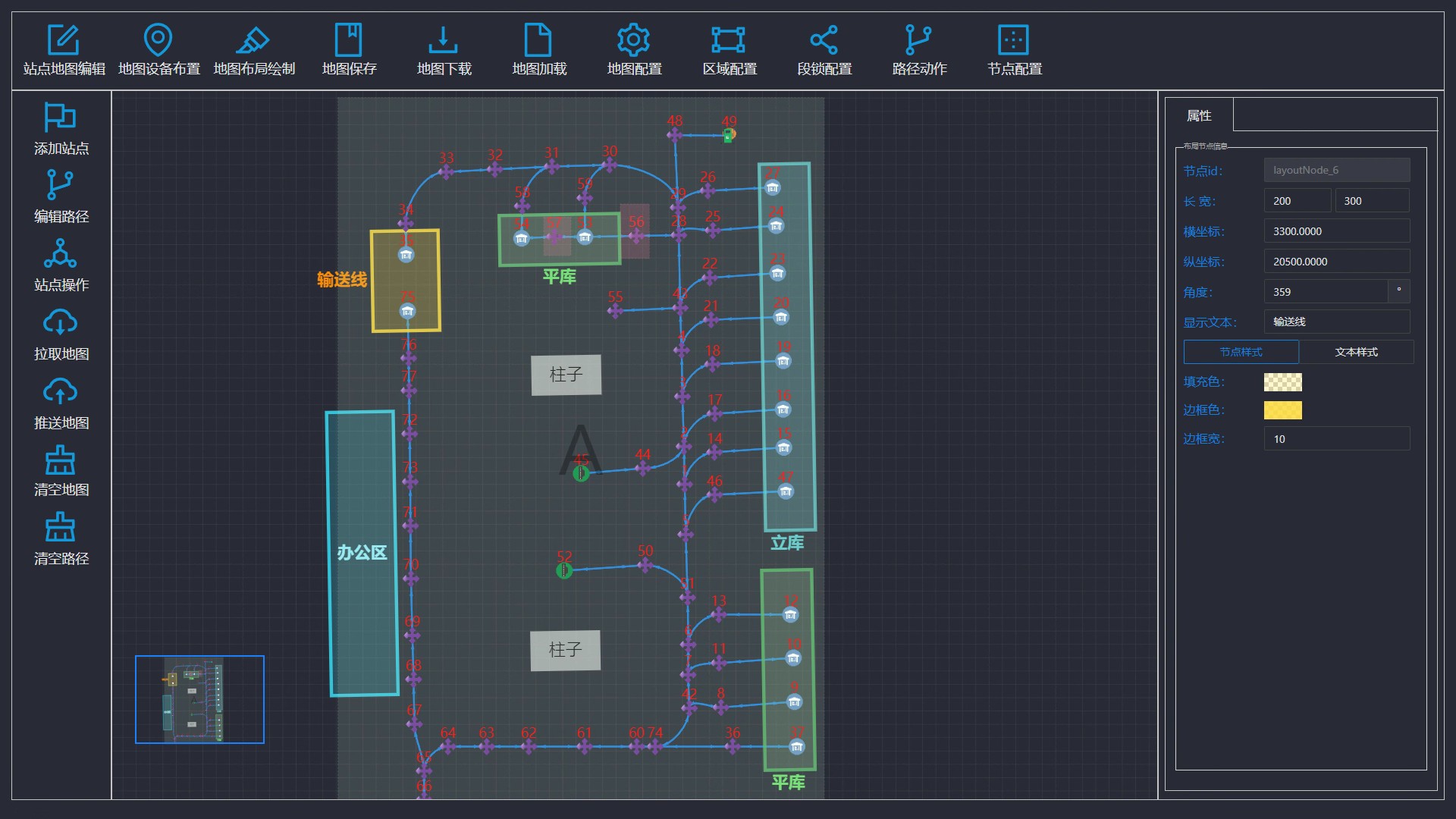1456x819 pixels.
Task: Select path node 33
Action: click(x=447, y=172)
